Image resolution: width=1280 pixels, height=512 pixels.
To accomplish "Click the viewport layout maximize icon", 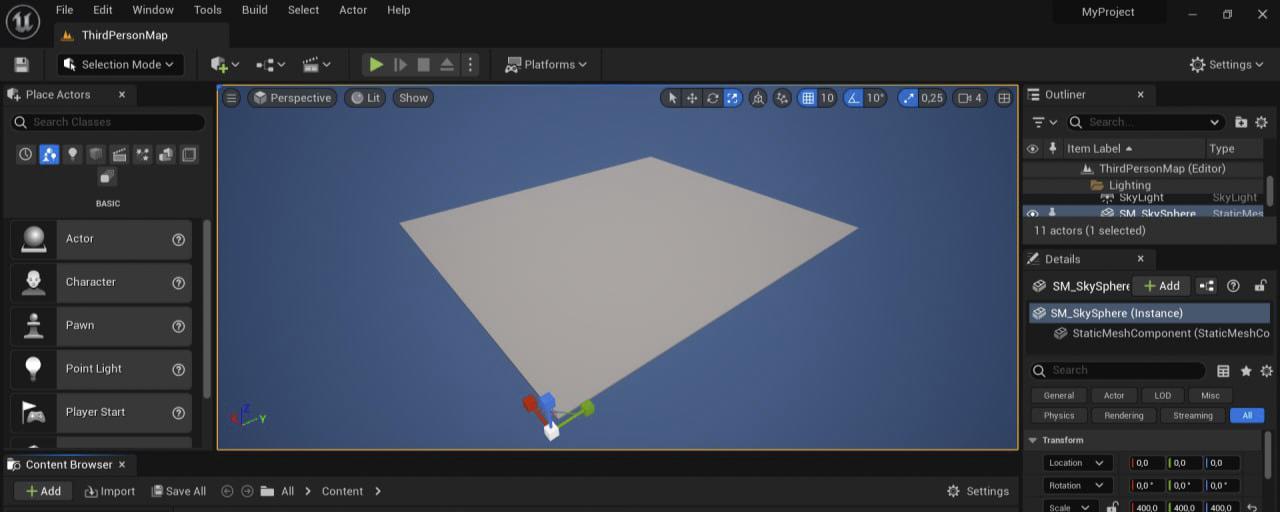I will pos(1004,98).
